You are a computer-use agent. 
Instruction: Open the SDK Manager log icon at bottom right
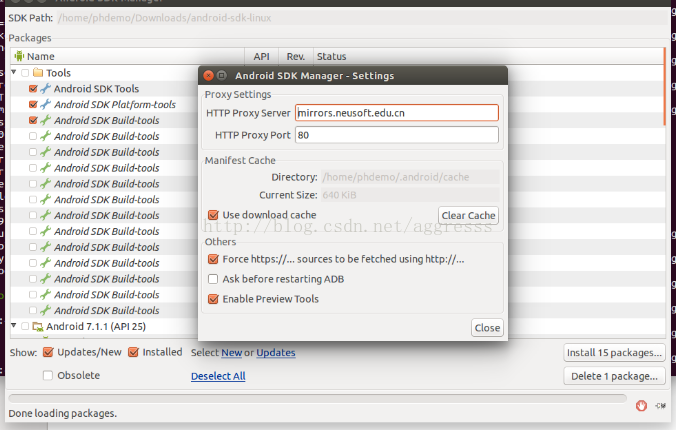pyautogui.click(x=660, y=405)
